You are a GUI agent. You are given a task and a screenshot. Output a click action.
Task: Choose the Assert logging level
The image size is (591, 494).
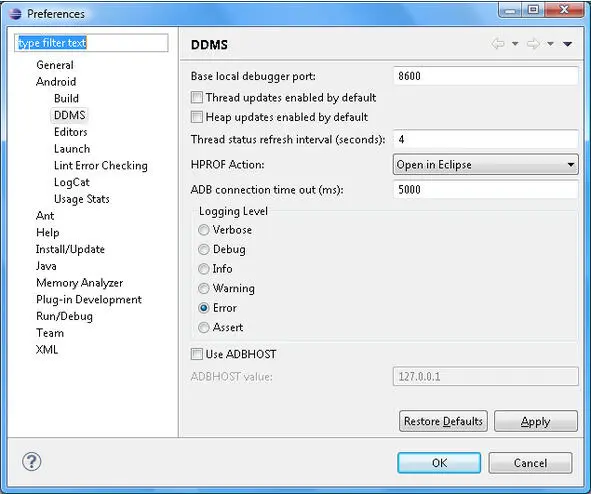[x=204, y=327]
